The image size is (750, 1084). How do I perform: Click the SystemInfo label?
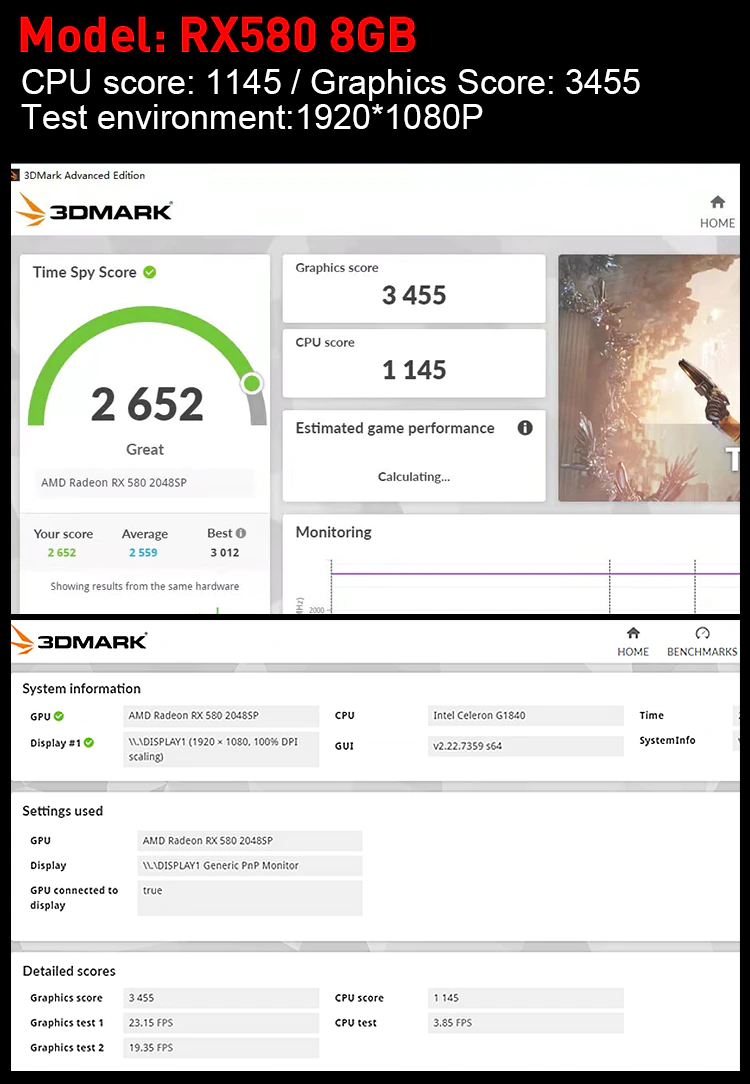(667, 740)
